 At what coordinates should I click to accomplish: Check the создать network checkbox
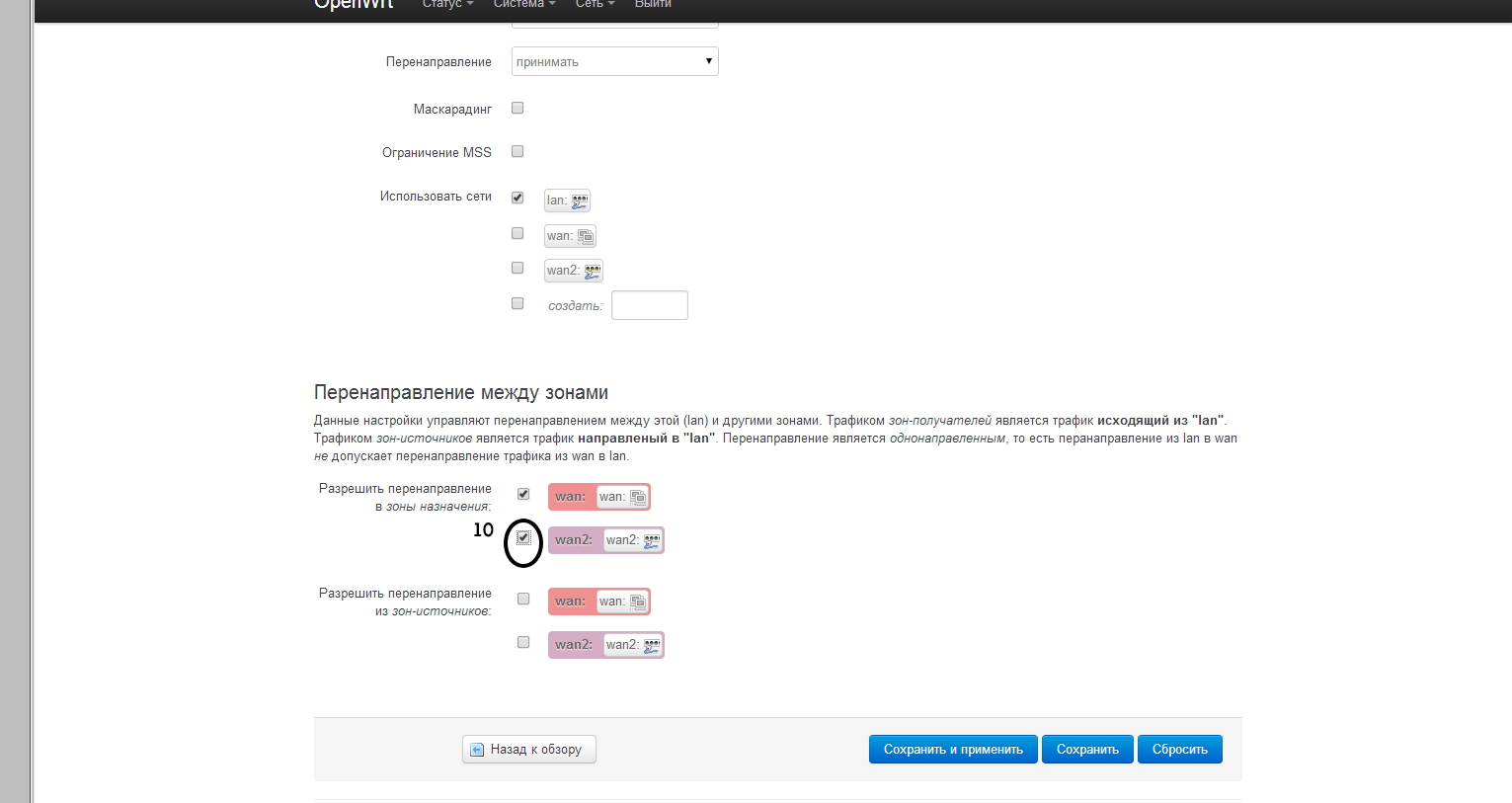(517, 303)
